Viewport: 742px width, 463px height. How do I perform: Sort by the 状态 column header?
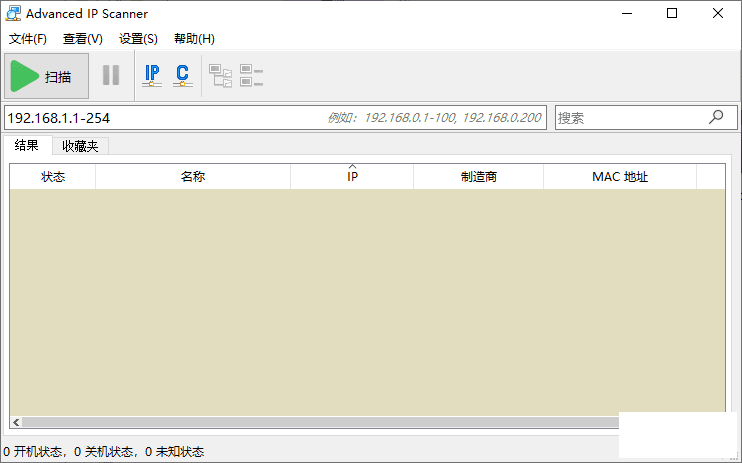coord(53,177)
